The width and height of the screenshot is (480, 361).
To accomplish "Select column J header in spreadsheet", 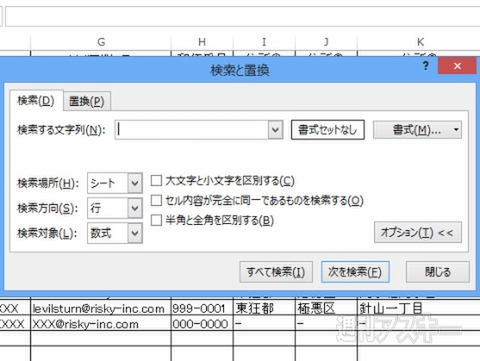I will point(326,42).
